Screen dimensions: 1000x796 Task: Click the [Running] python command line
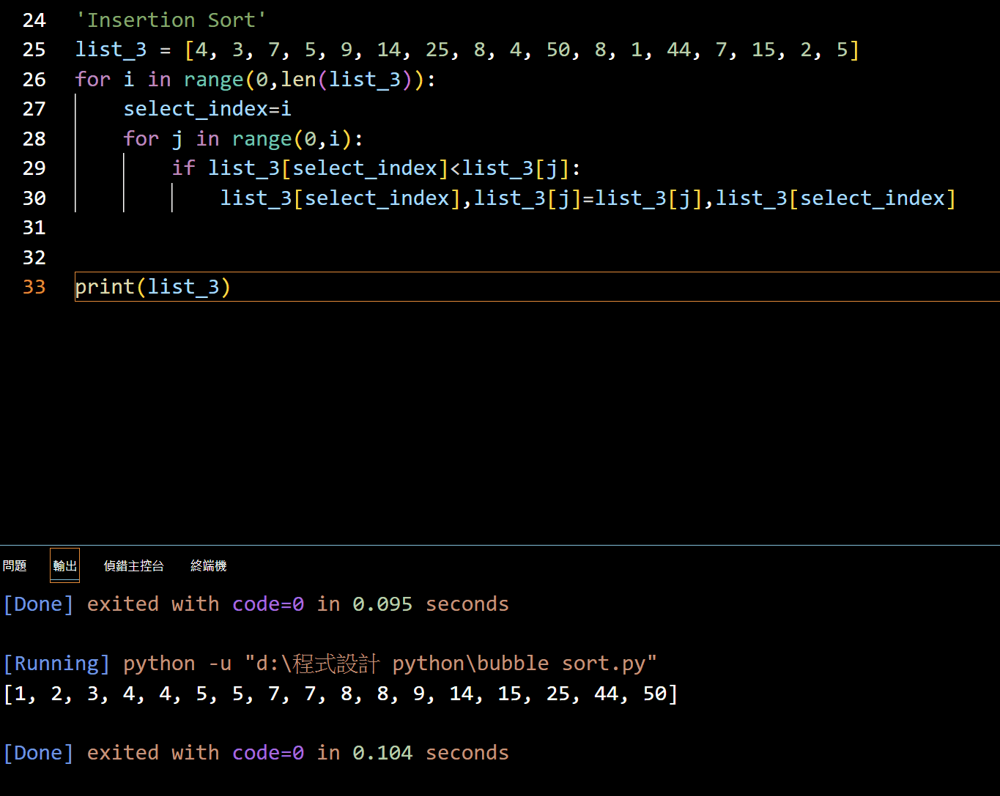(330, 663)
